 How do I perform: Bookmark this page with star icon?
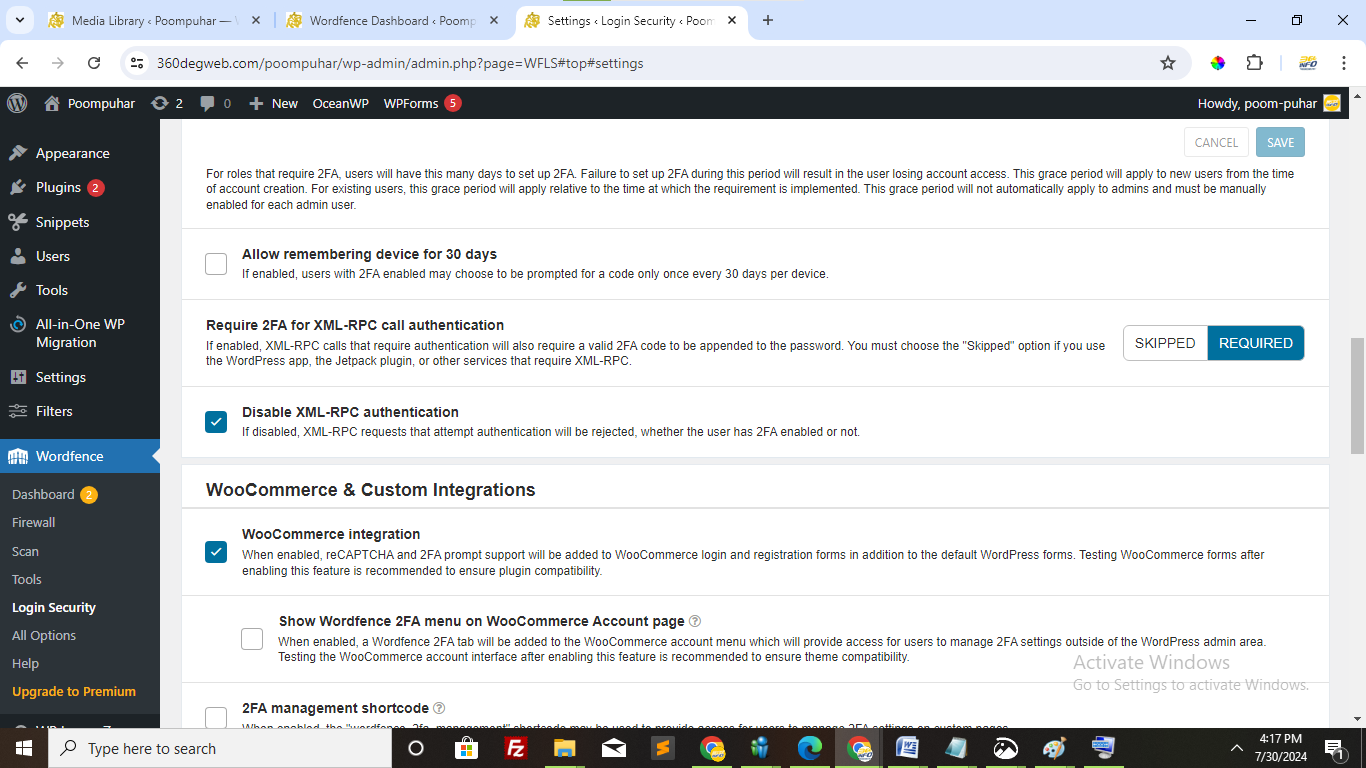1168,63
